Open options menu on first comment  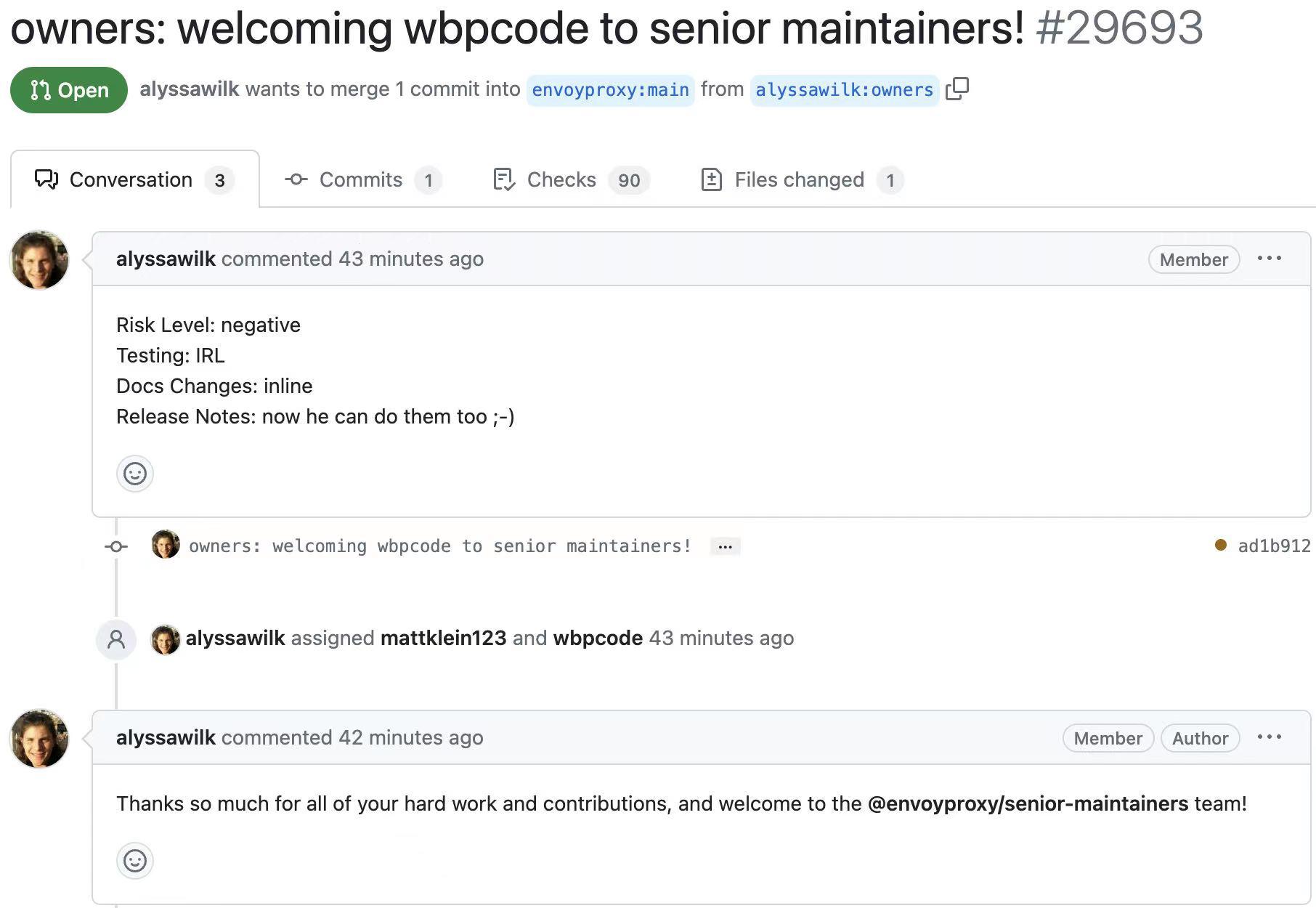point(1269,259)
